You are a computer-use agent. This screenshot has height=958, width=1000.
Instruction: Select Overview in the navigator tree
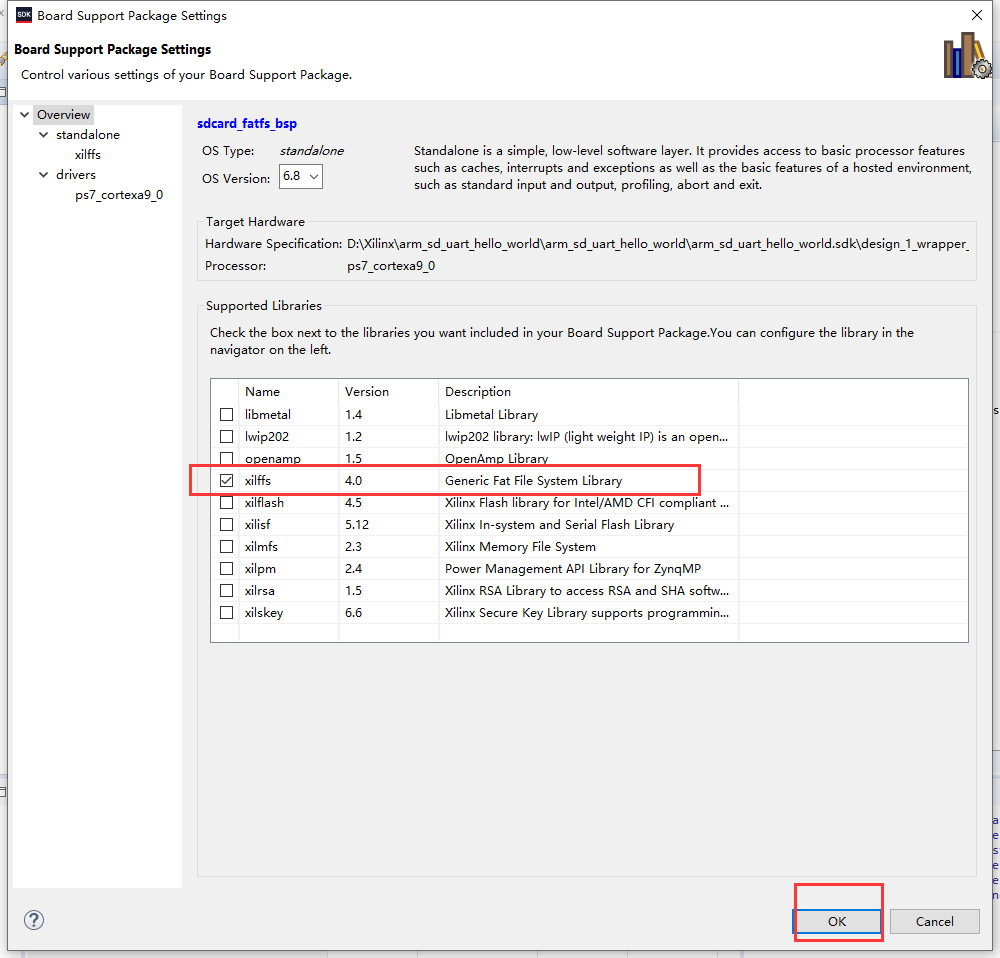pyautogui.click(x=64, y=115)
